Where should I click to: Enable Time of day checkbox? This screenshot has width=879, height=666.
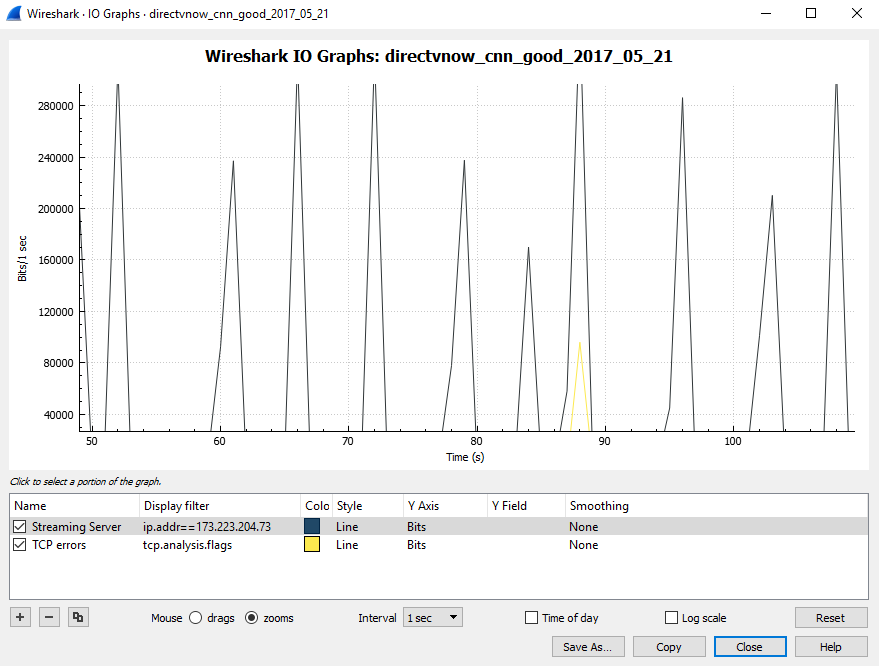pos(531,618)
